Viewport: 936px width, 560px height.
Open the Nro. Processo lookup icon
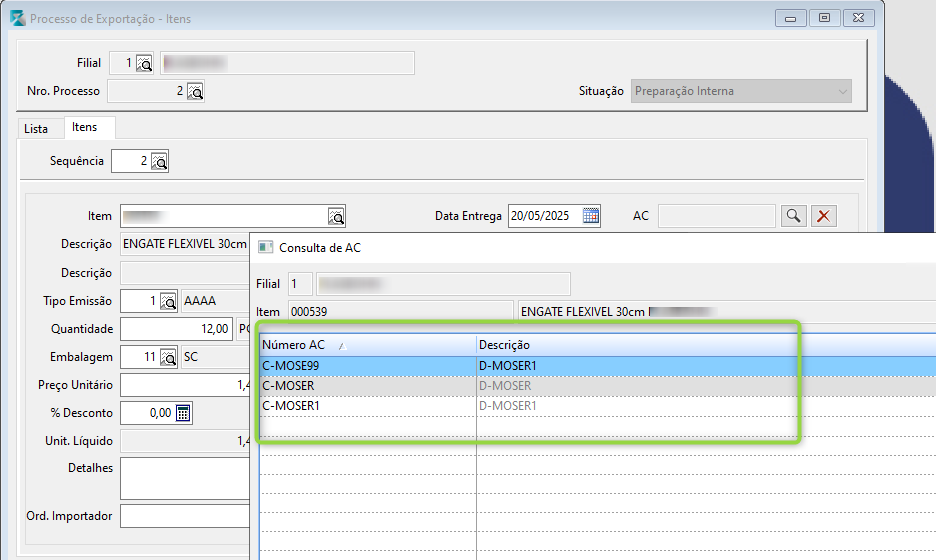195,91
